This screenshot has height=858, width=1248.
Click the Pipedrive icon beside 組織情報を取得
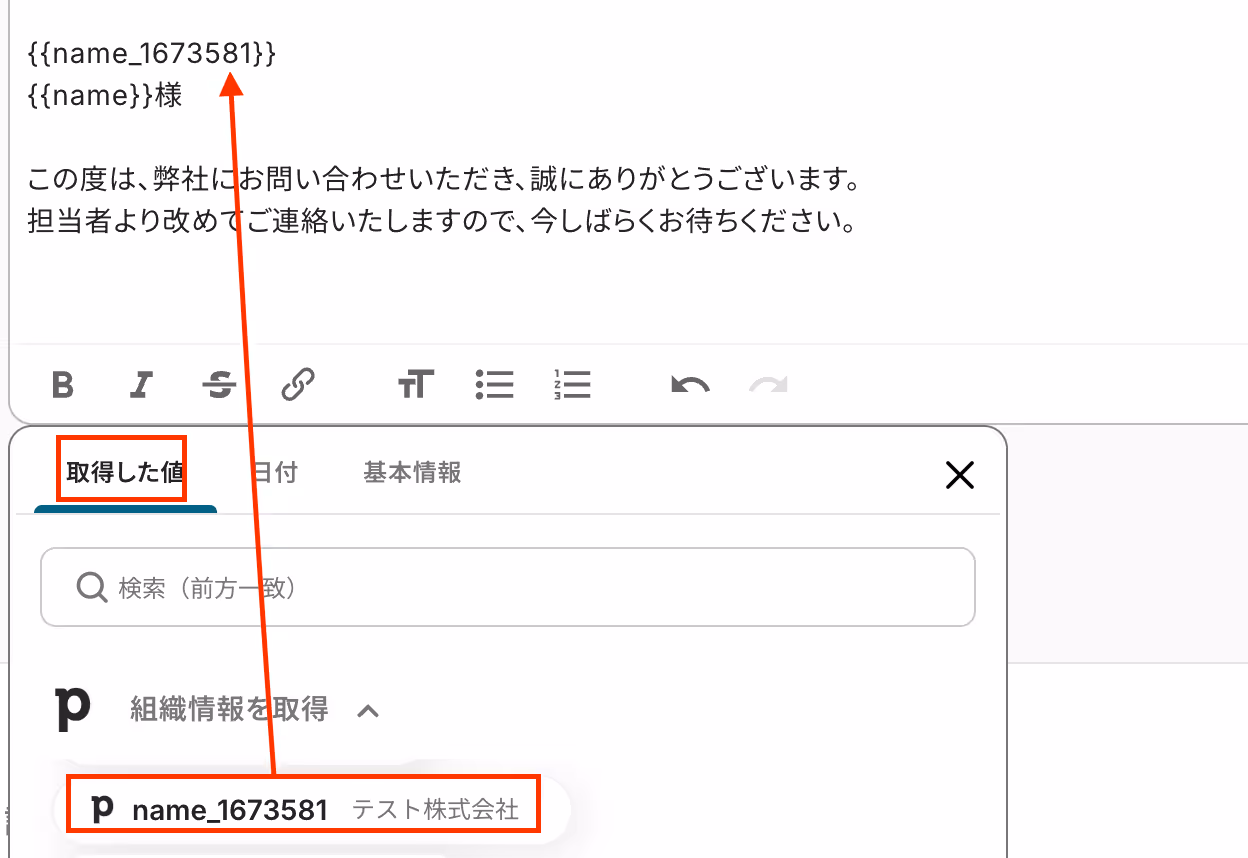pos(72,708)
